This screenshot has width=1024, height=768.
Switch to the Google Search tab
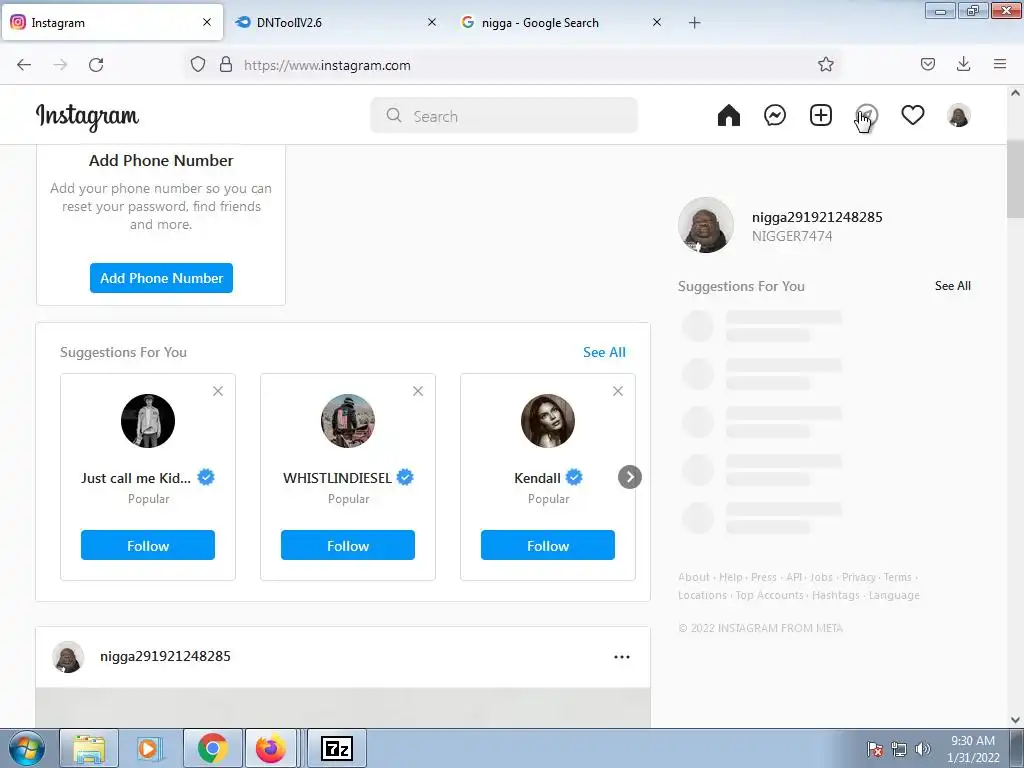click(562, 23)
